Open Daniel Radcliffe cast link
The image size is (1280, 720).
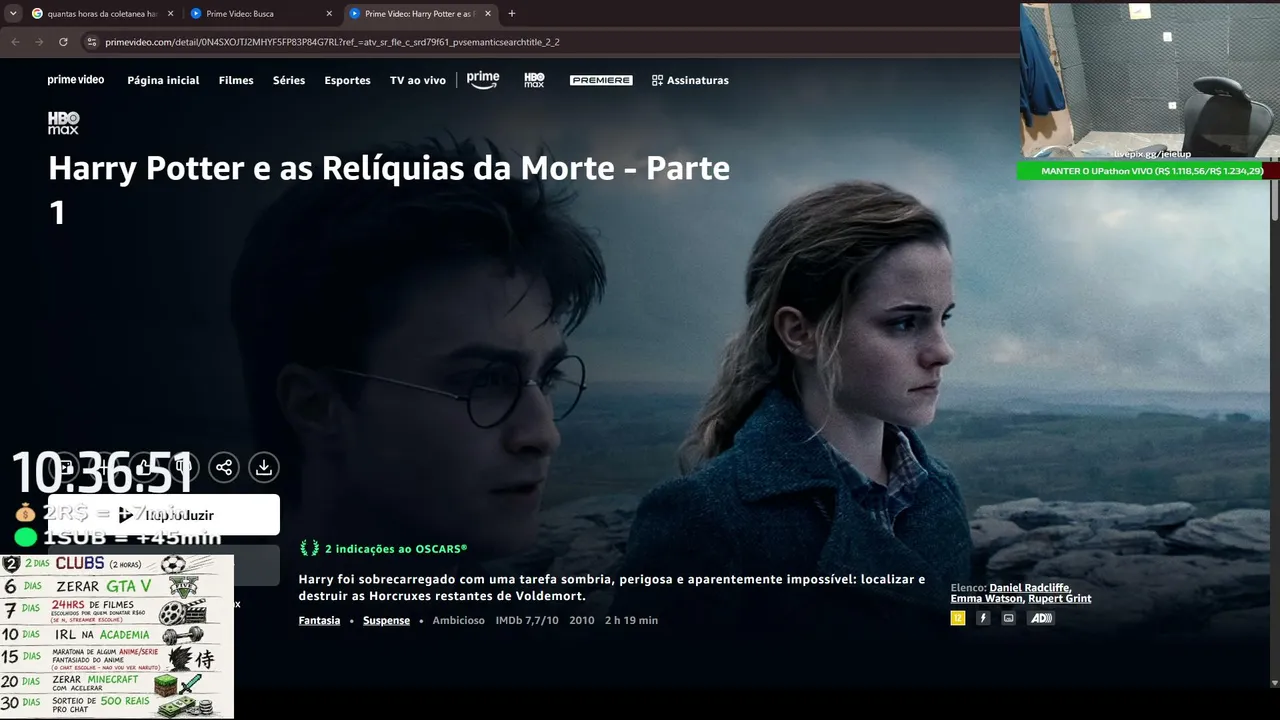click(x=1030, y=588)
